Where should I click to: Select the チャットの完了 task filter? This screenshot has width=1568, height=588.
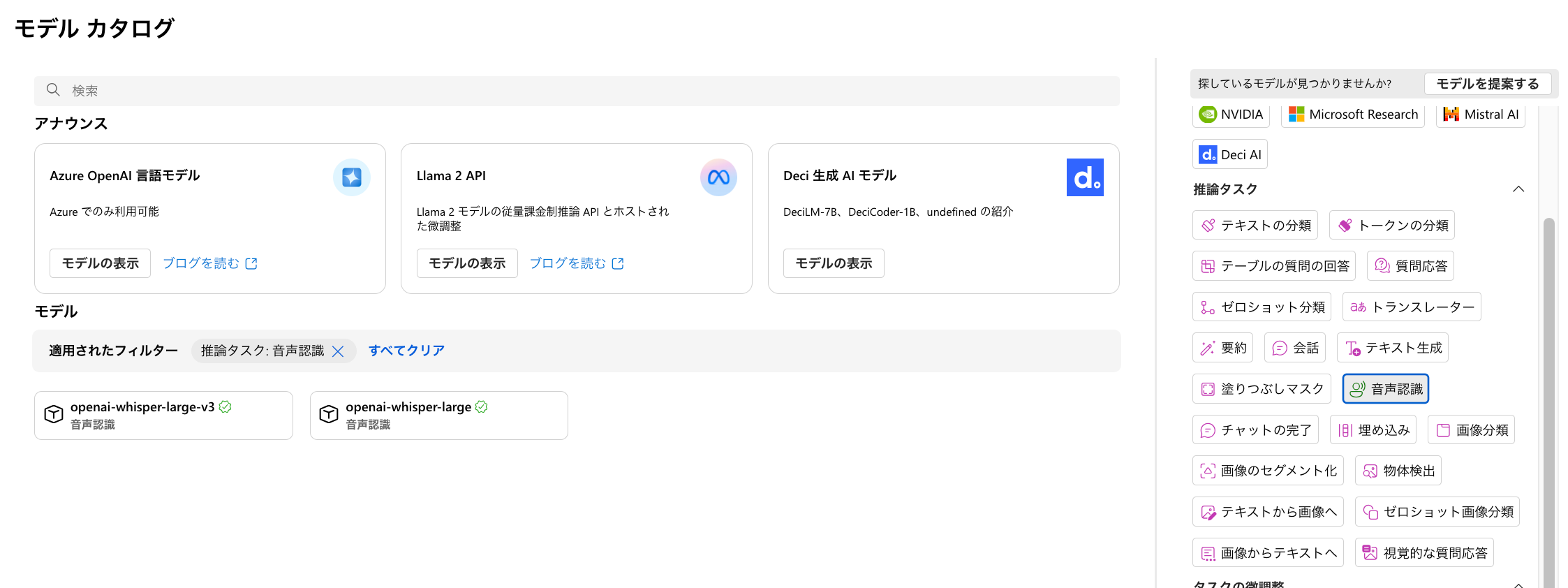[x=1255, y=430]
